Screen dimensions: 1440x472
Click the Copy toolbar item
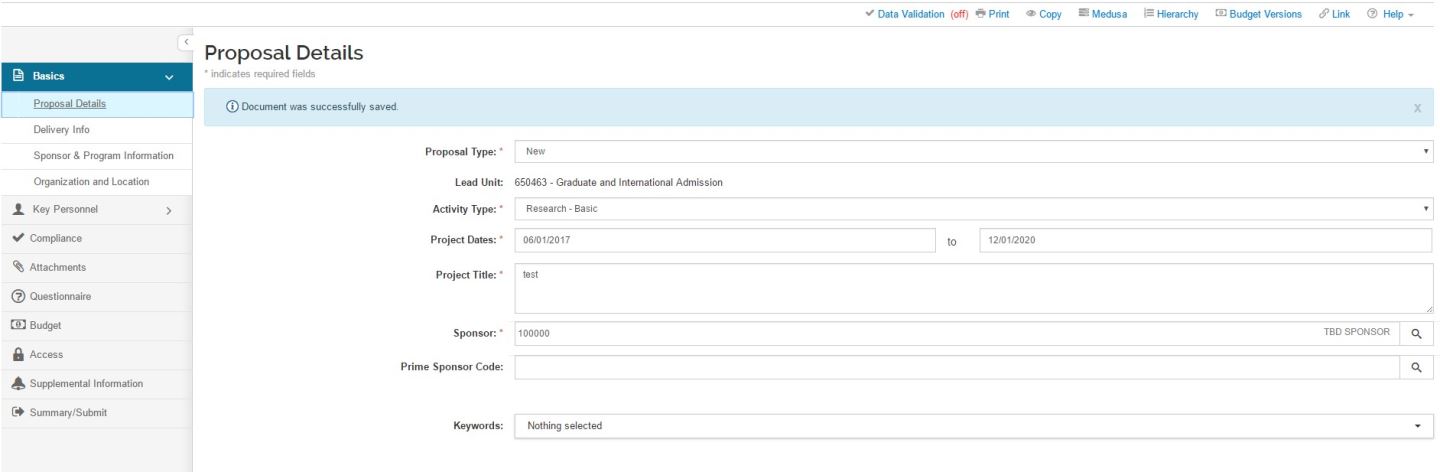pyautogui.click(x=1043, y=12)
